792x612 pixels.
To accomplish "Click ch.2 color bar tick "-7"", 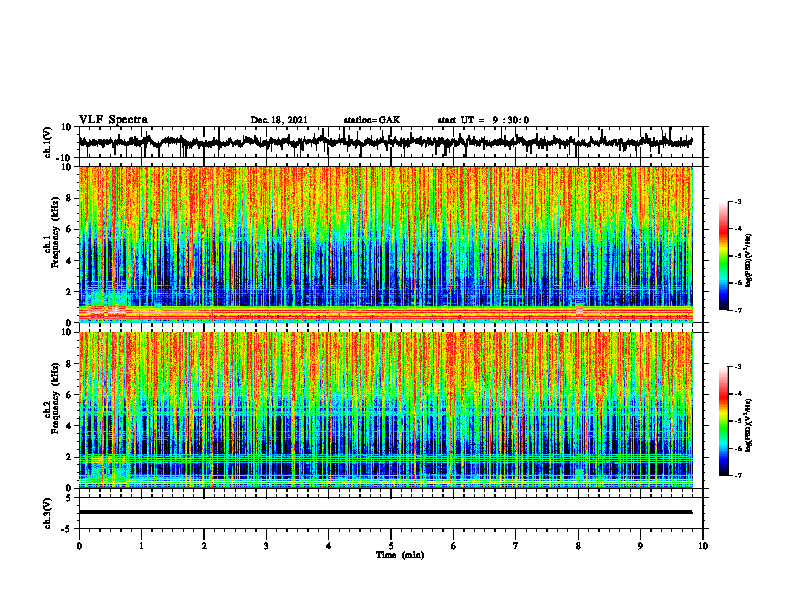I will 738,475.
